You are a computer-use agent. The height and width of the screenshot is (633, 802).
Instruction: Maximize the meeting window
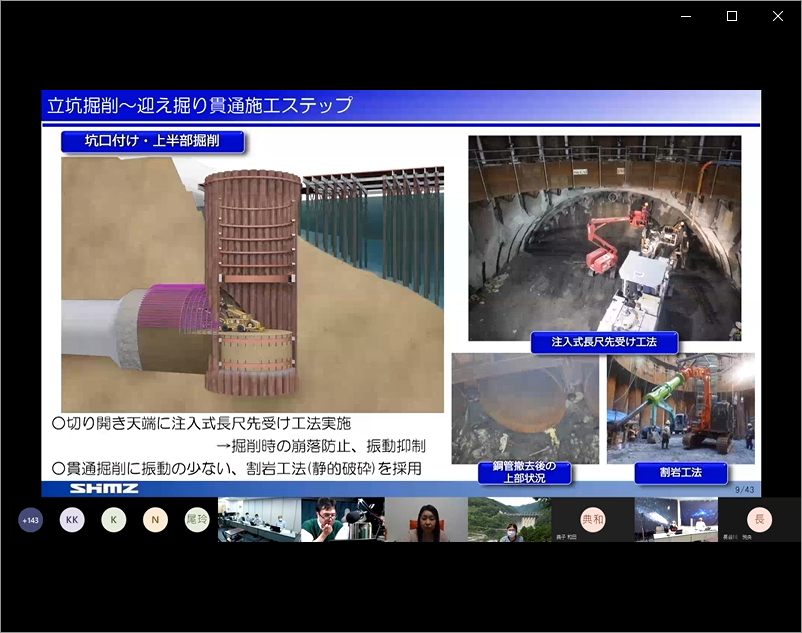(x=731, y=16)
